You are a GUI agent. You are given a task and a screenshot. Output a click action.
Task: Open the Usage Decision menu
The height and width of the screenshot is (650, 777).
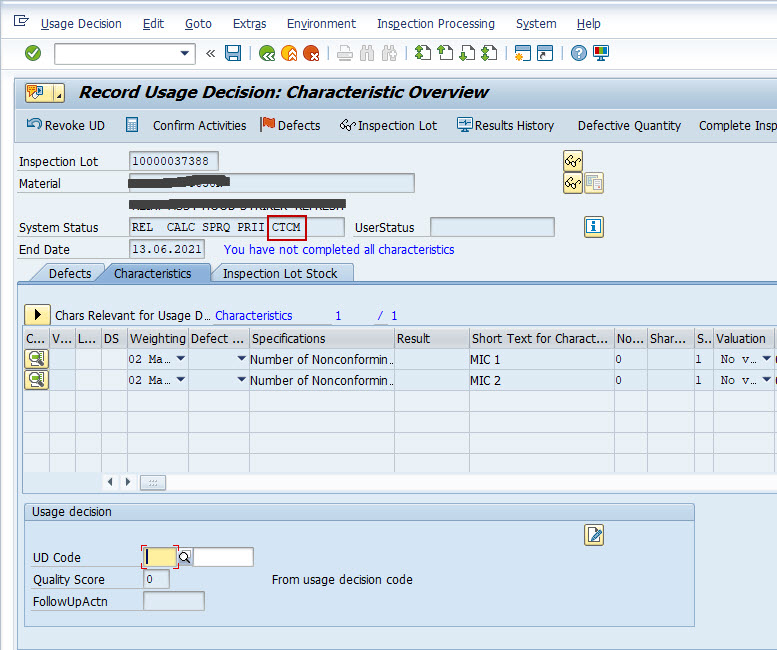click(81, 24)
